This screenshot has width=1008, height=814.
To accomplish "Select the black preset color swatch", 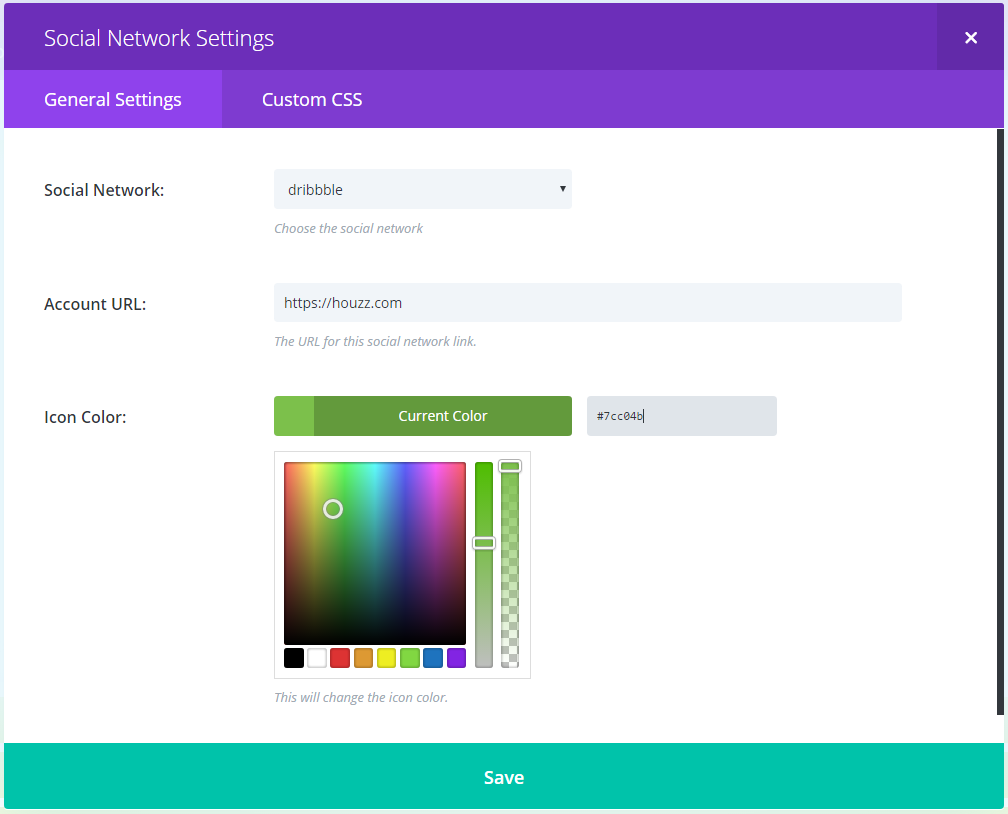I will [293, 657].
